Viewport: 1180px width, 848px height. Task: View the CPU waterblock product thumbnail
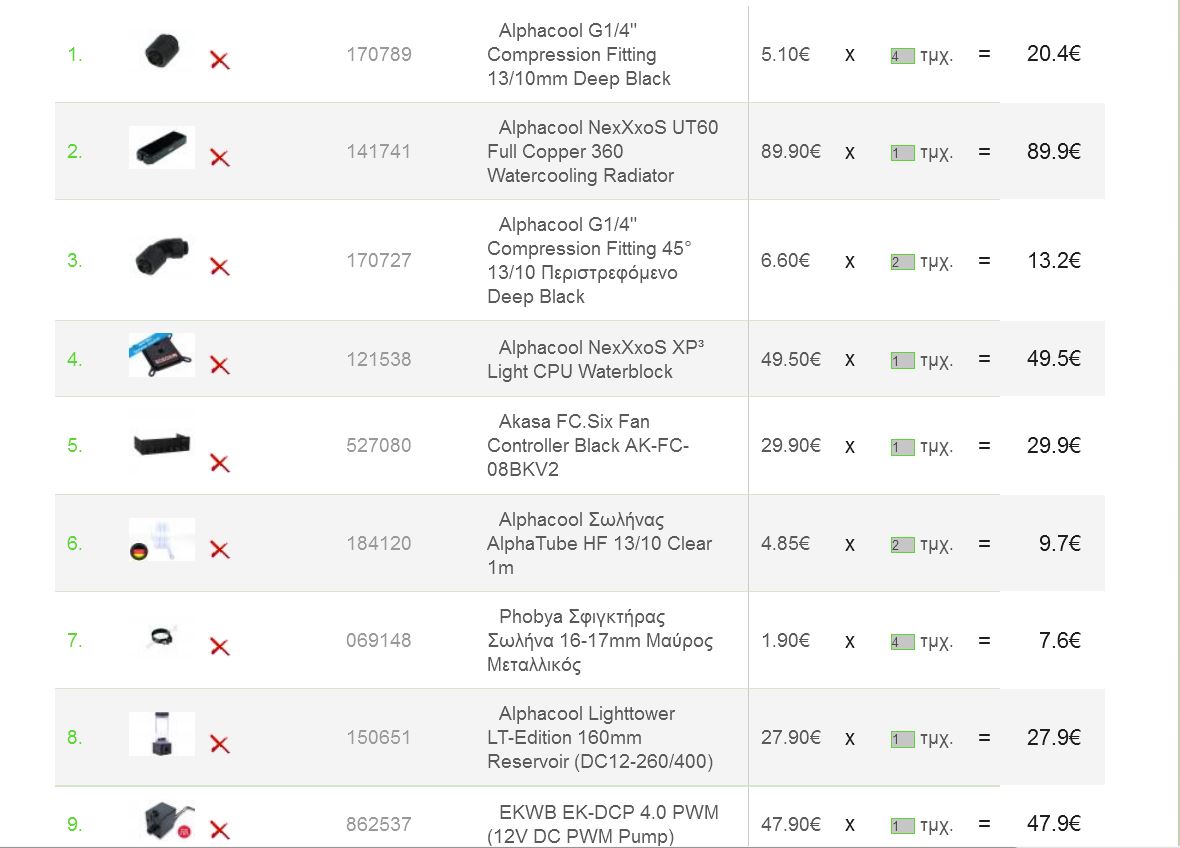click(x=162, y=354)
